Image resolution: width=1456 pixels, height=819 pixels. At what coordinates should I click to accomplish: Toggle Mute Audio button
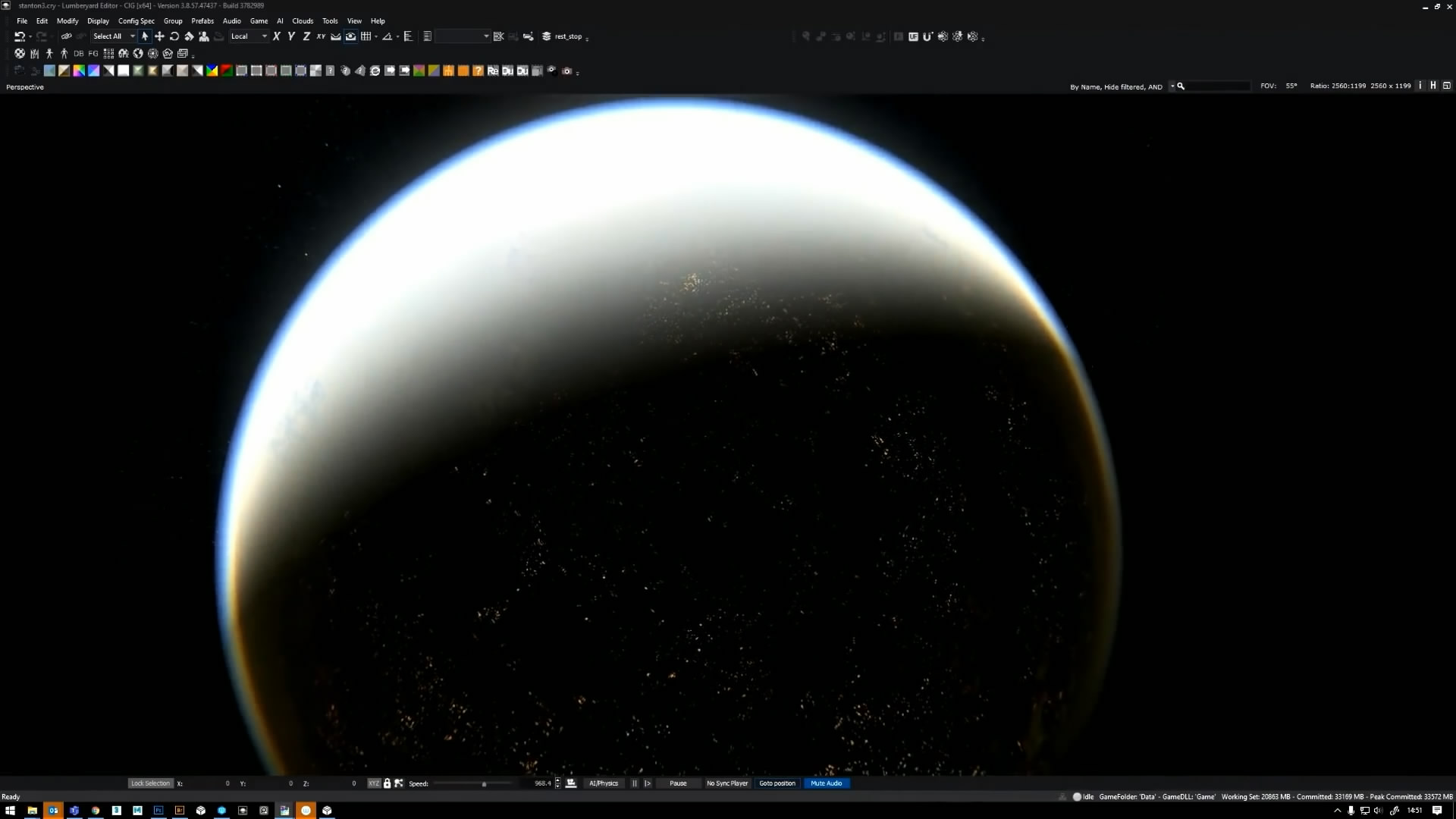827,783
